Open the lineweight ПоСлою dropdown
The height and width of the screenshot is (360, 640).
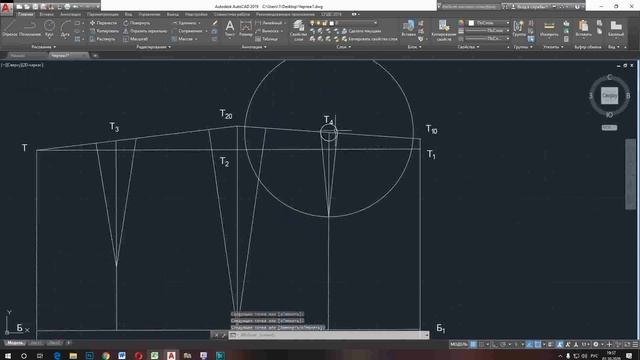(x=488, y=31)
